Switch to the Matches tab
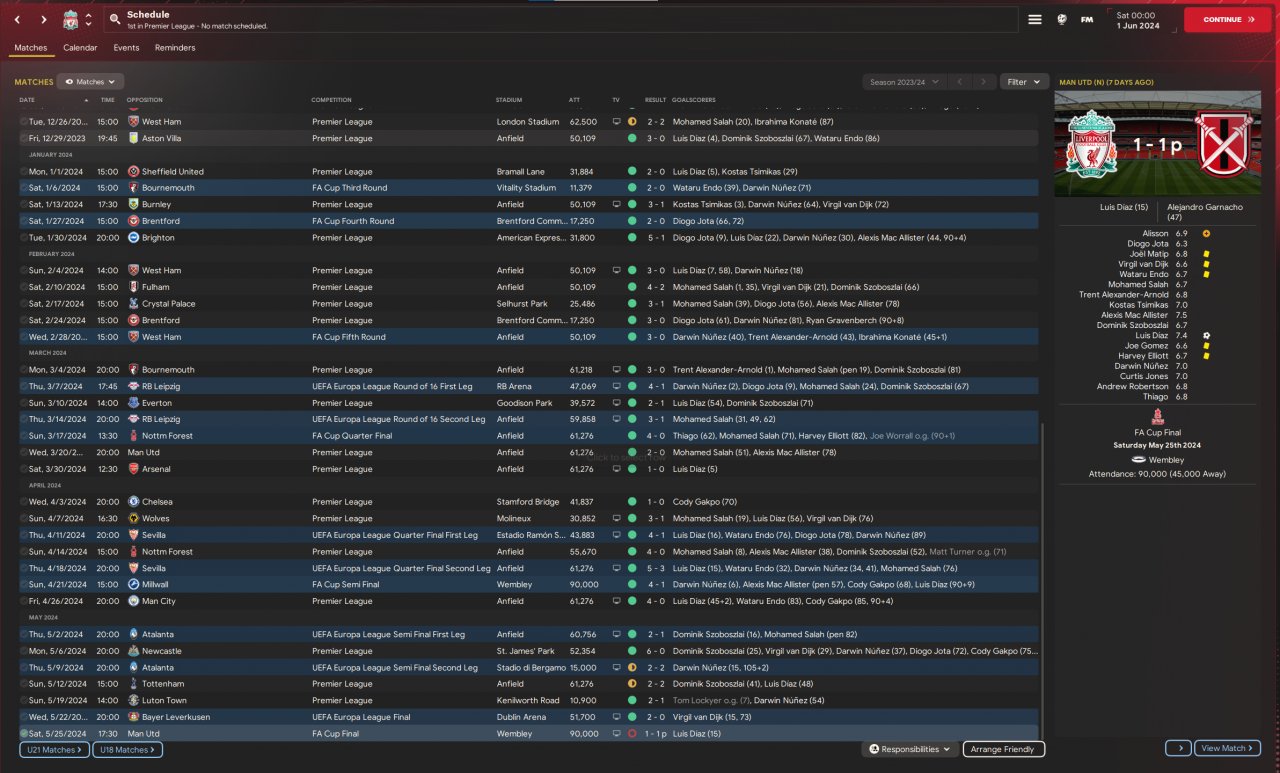 click(30, 48)
